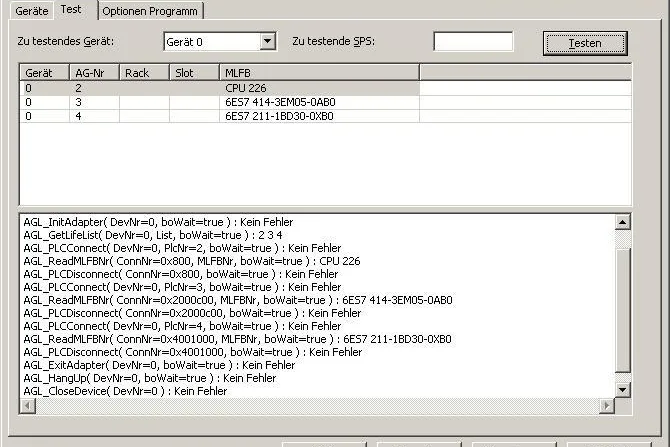Image resolution: width=670 pixels, height=447 pixels.
Task: Click AG-Nr cell with value 4
Action: pos(94,116)
